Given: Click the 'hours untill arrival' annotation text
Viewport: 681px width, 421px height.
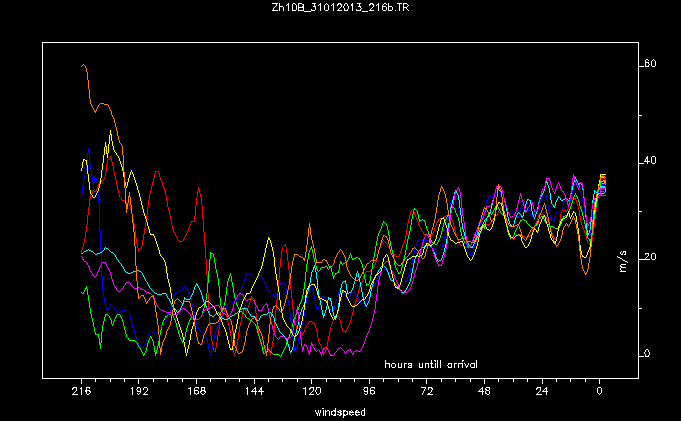Looking at the screenshot, I should pyautogui.click(x=431, y=364).
